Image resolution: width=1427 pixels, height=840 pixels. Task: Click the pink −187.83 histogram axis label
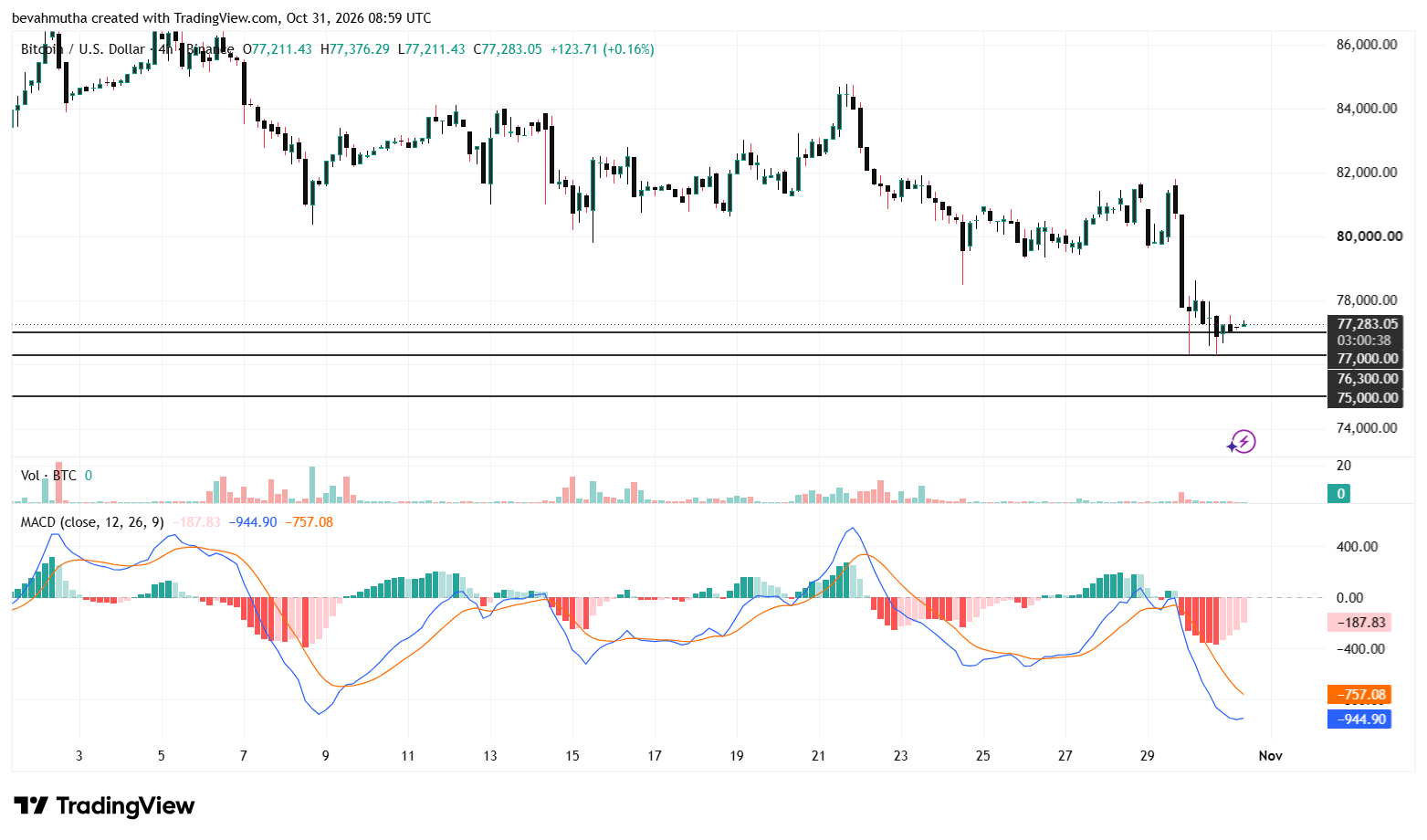(x=1359, y=623)
